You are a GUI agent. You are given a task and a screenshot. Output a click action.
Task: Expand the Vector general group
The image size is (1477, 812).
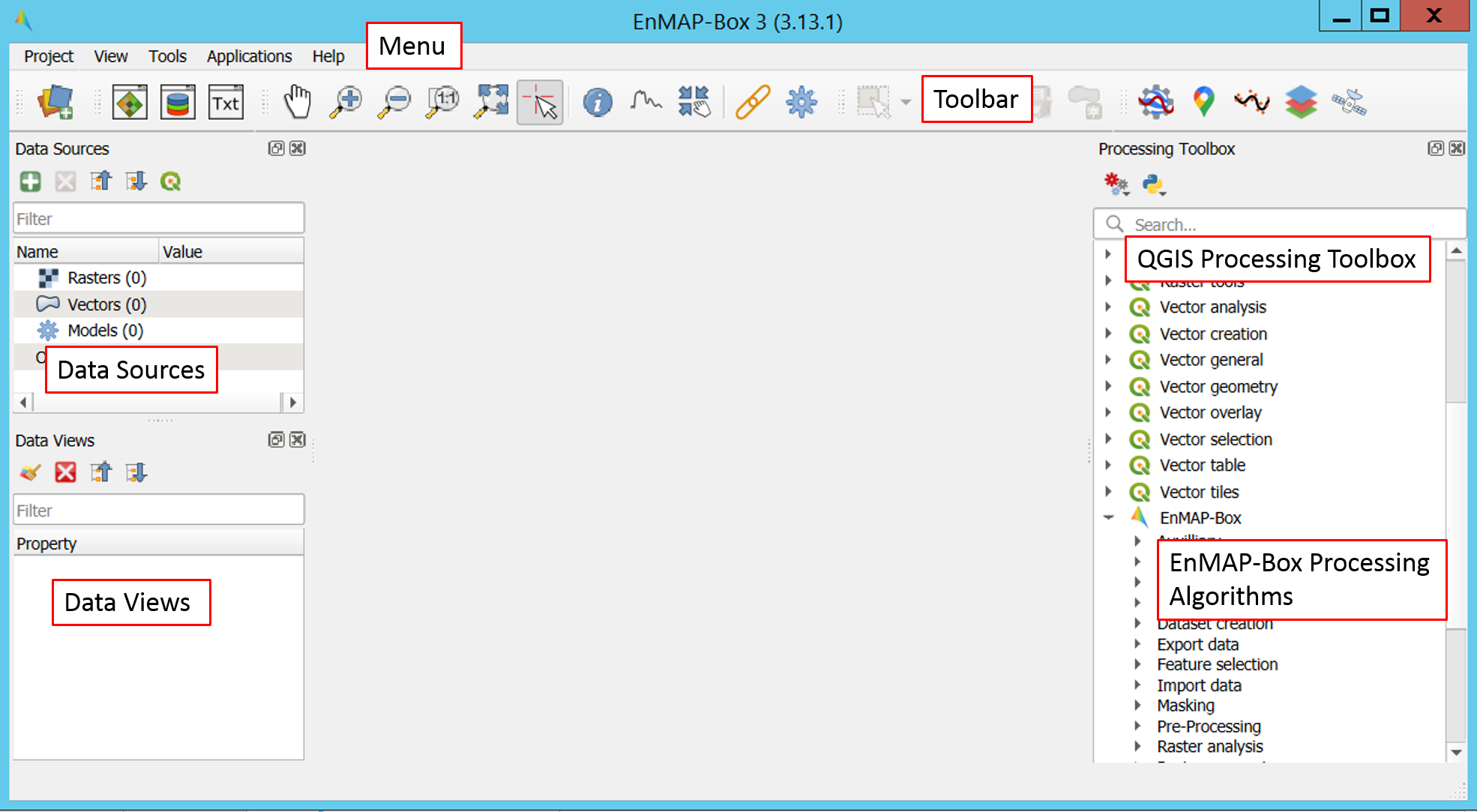coord(1108,360)
